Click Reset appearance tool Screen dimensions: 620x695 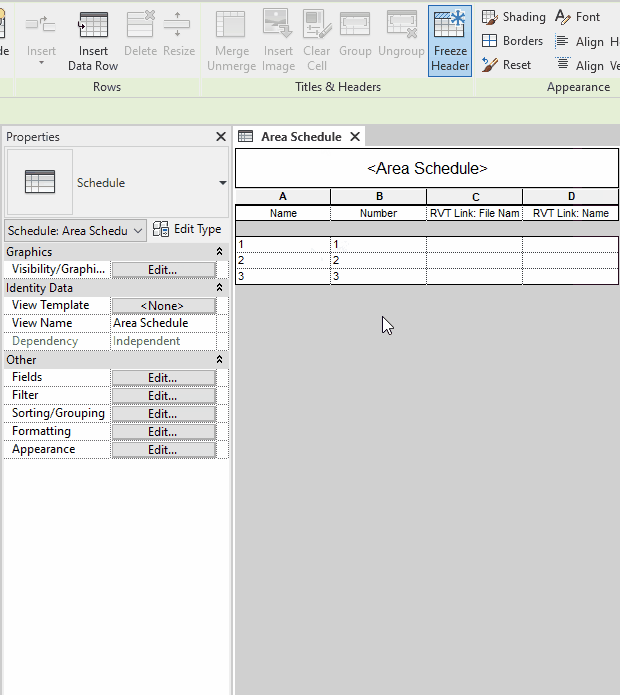pyautogui.click(x=506, y=65)
